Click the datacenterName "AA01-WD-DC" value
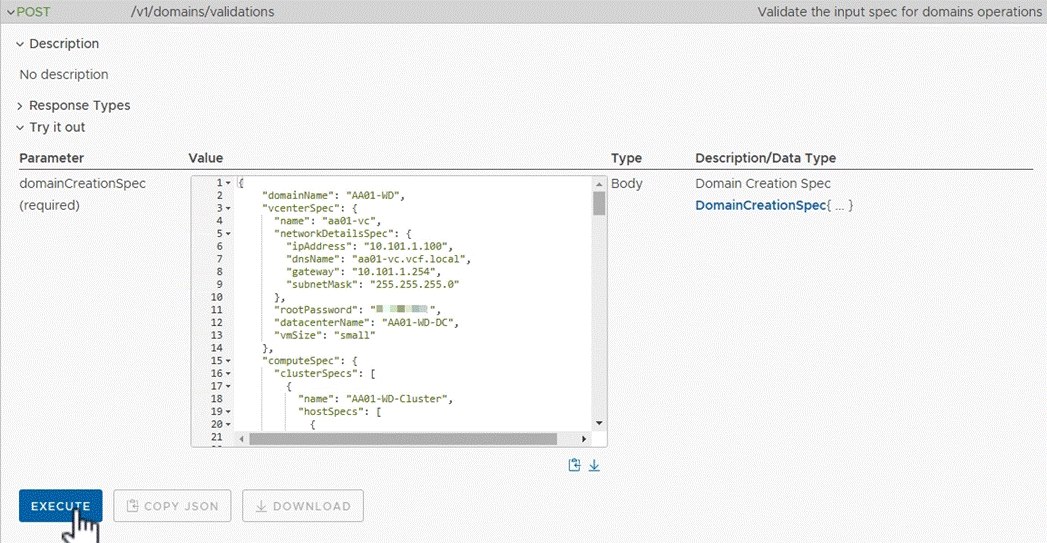 click(x=418, y=323)
